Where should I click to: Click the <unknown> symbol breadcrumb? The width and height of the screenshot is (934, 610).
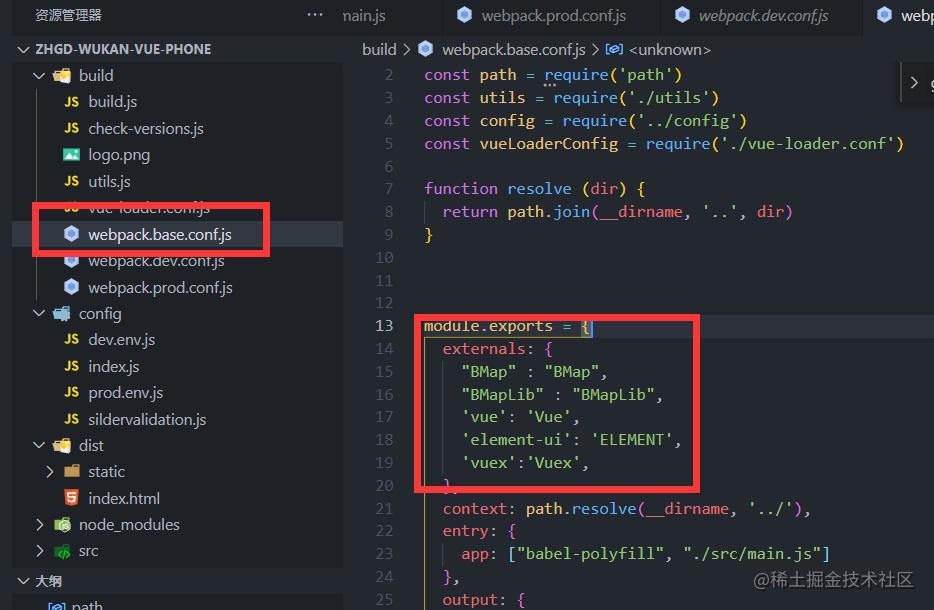670,49
